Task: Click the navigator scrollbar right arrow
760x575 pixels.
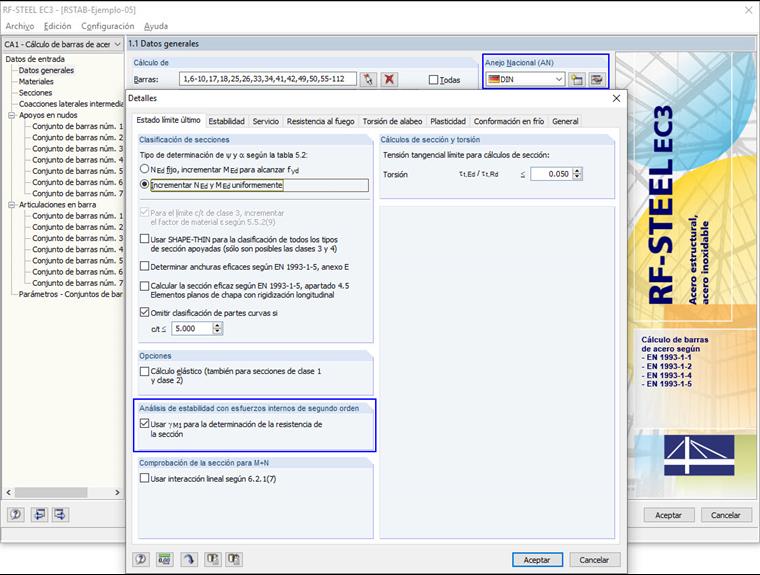Action: click(x=117, y=492)
